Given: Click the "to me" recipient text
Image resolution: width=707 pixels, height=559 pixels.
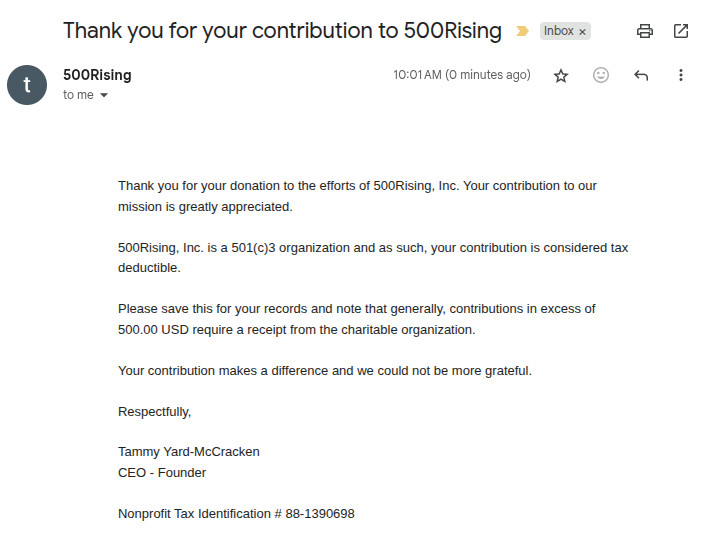Looking at the screenshot, I should [78, 95].
